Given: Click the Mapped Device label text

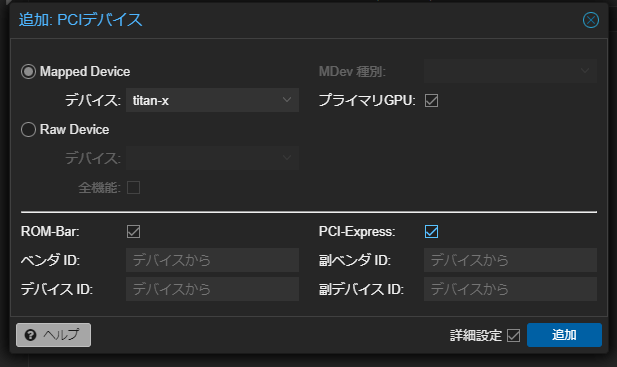Looking at the screenshot, I should pos(85,72).
